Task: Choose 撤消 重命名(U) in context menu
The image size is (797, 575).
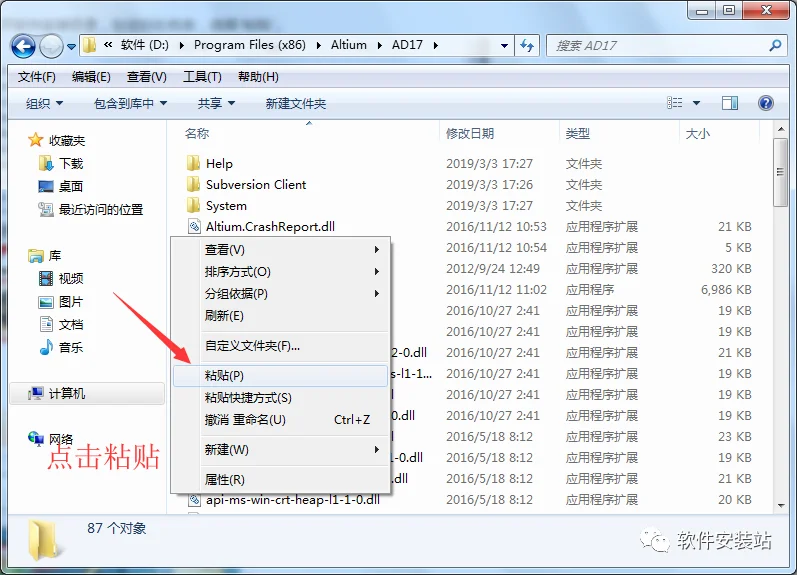Action: [281, 420]
